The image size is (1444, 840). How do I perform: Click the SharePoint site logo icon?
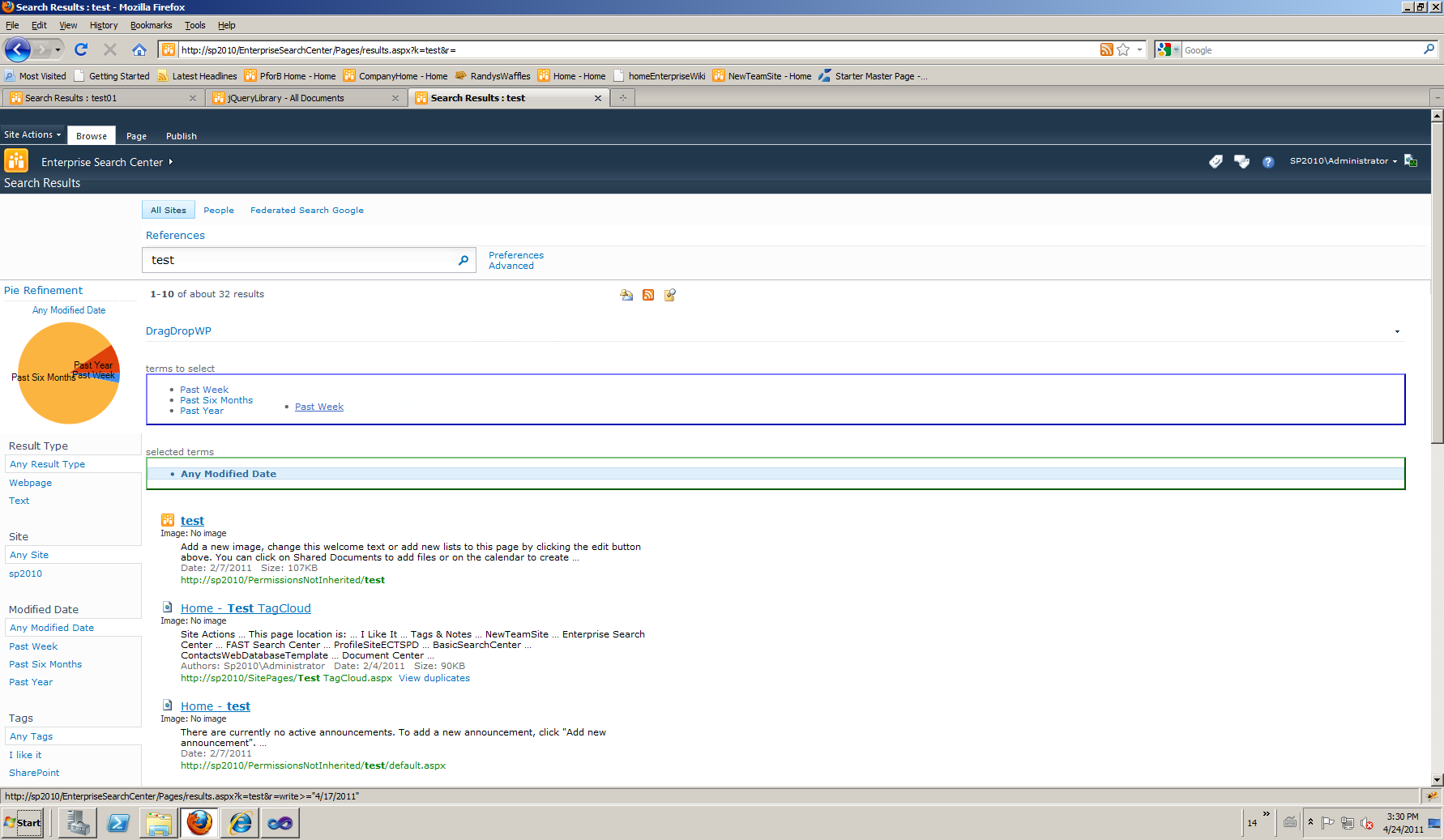coord(16,160)
